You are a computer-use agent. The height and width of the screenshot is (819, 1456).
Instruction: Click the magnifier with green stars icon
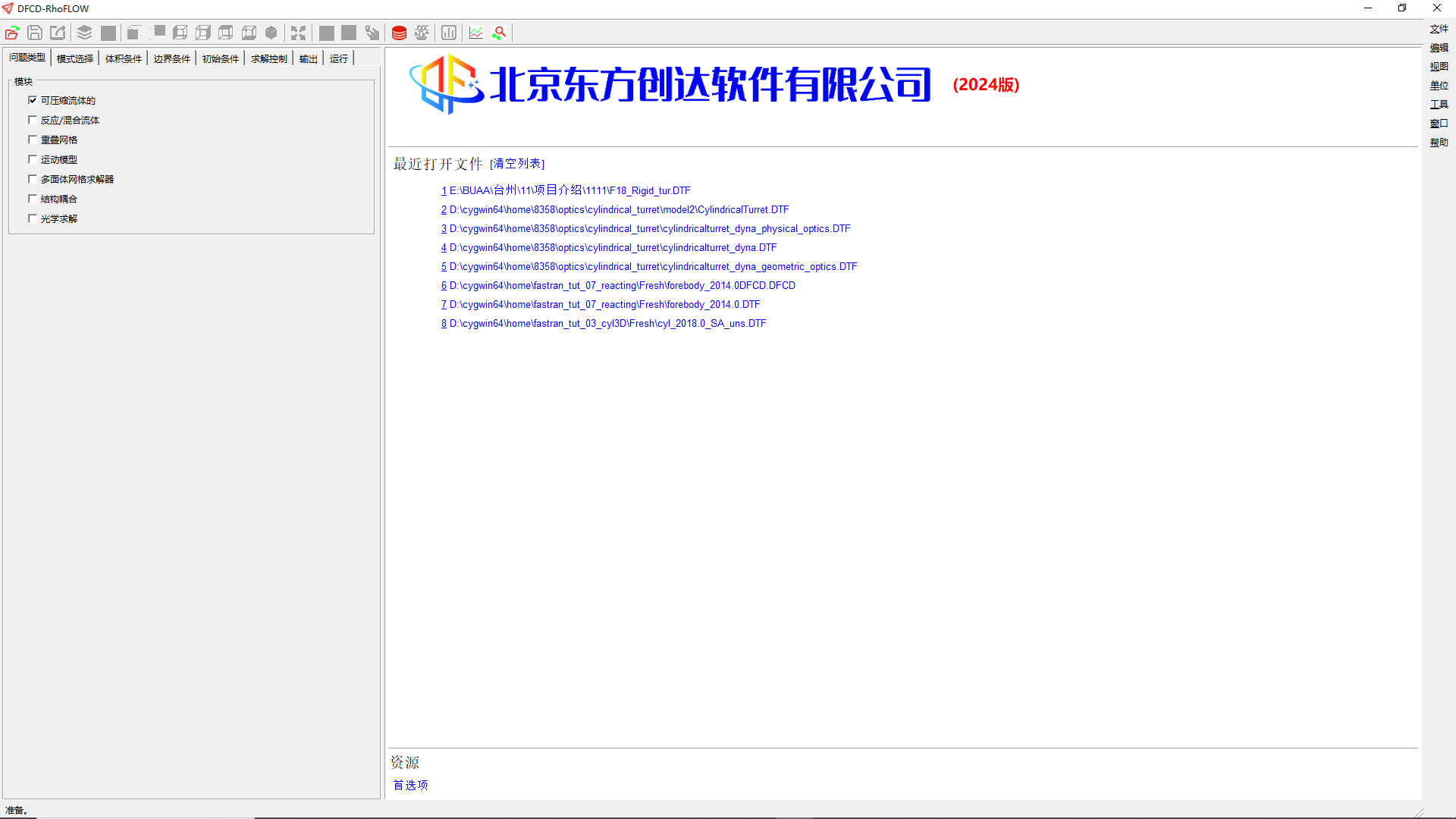[x=499, y=33]
